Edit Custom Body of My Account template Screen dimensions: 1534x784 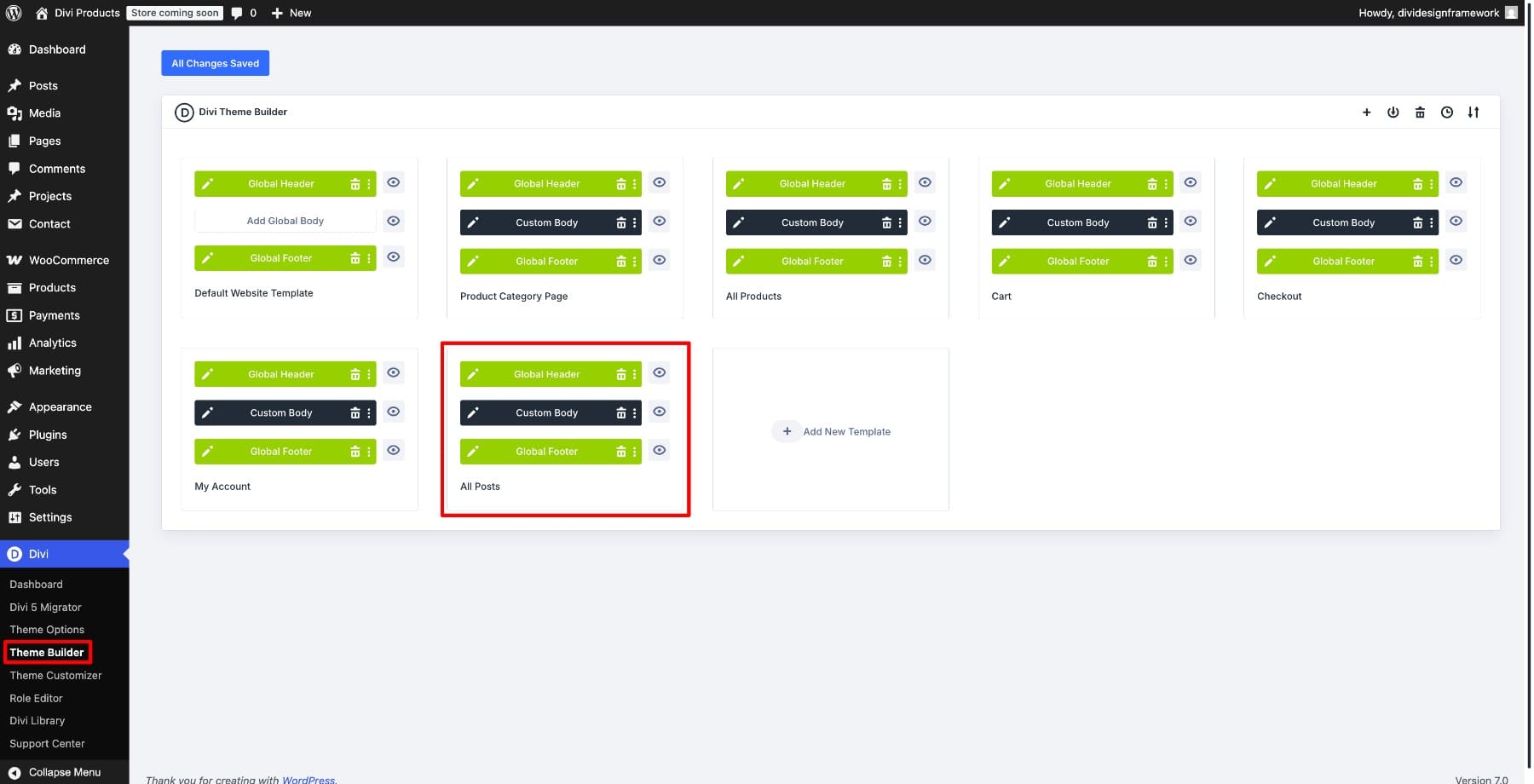(208, 413)
